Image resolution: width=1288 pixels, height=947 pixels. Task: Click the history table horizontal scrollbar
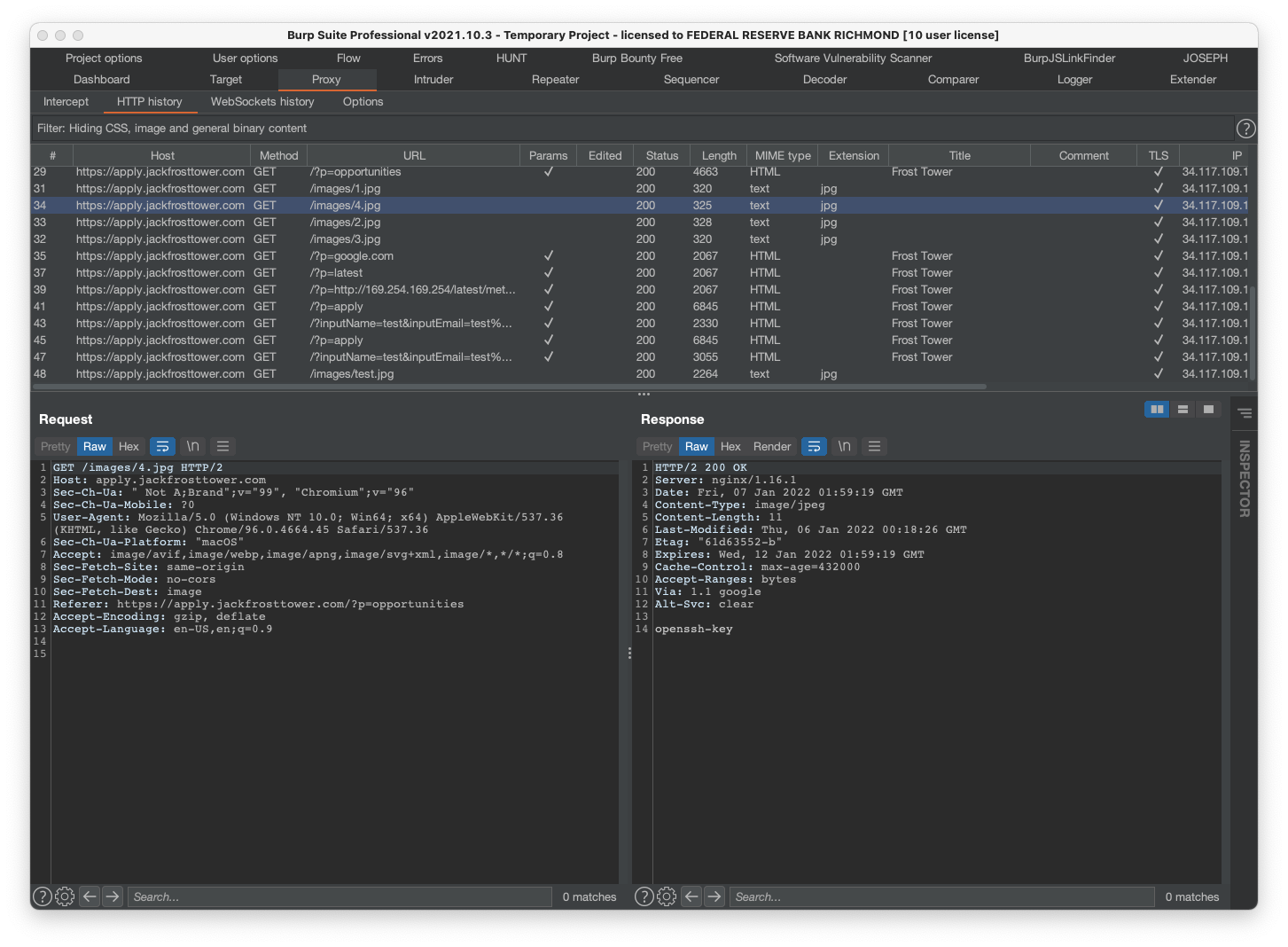click(510, 387)
